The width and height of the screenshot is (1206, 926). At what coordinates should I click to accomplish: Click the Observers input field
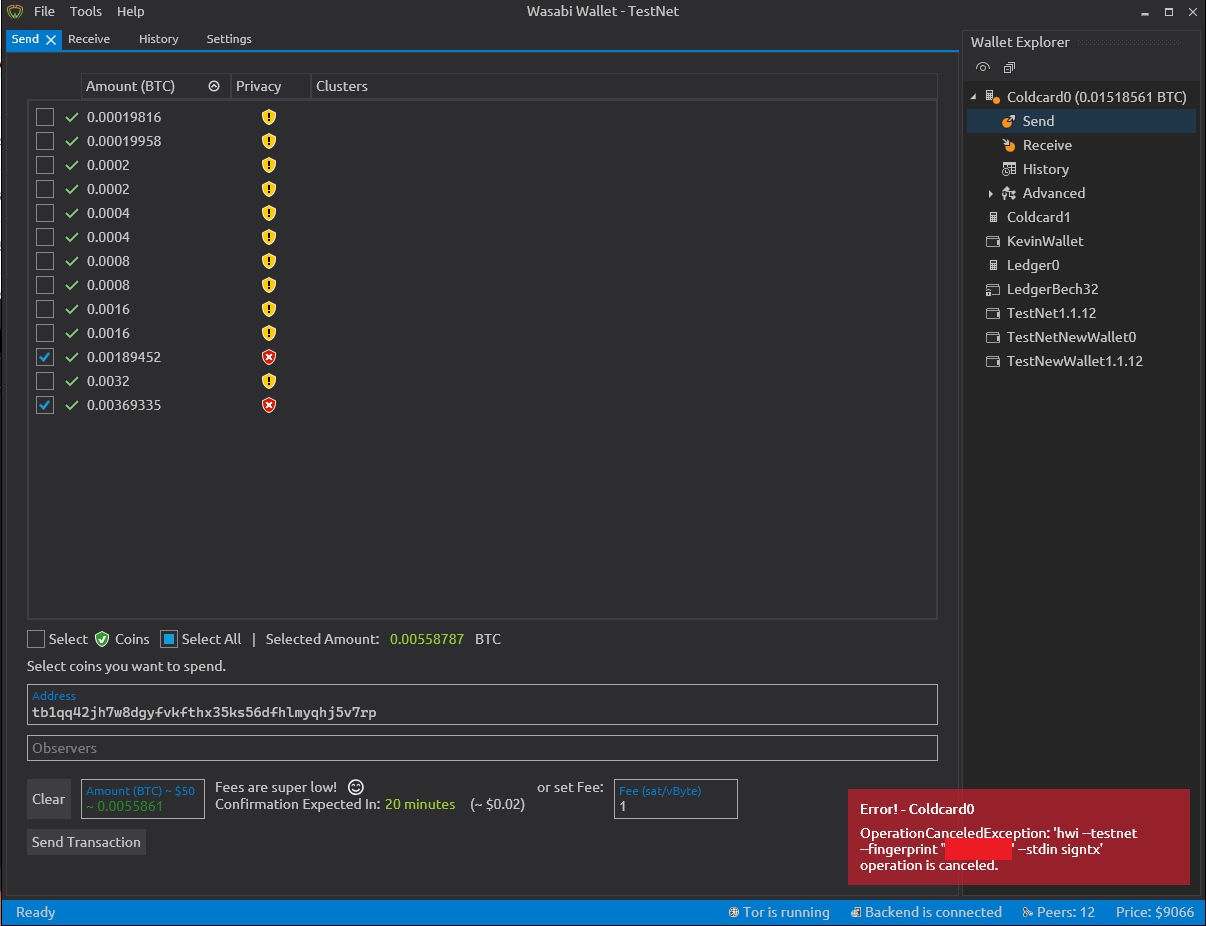click(x=482, y=748)
